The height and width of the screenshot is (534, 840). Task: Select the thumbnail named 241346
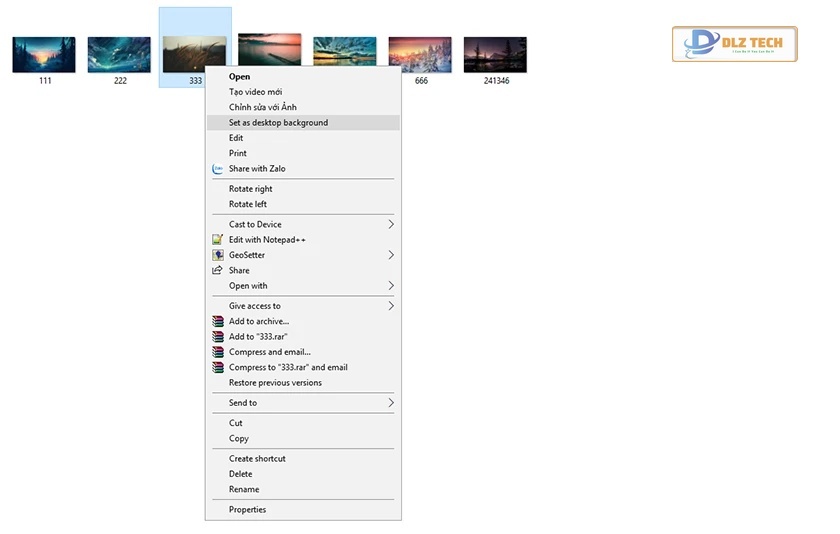(495, 55)
